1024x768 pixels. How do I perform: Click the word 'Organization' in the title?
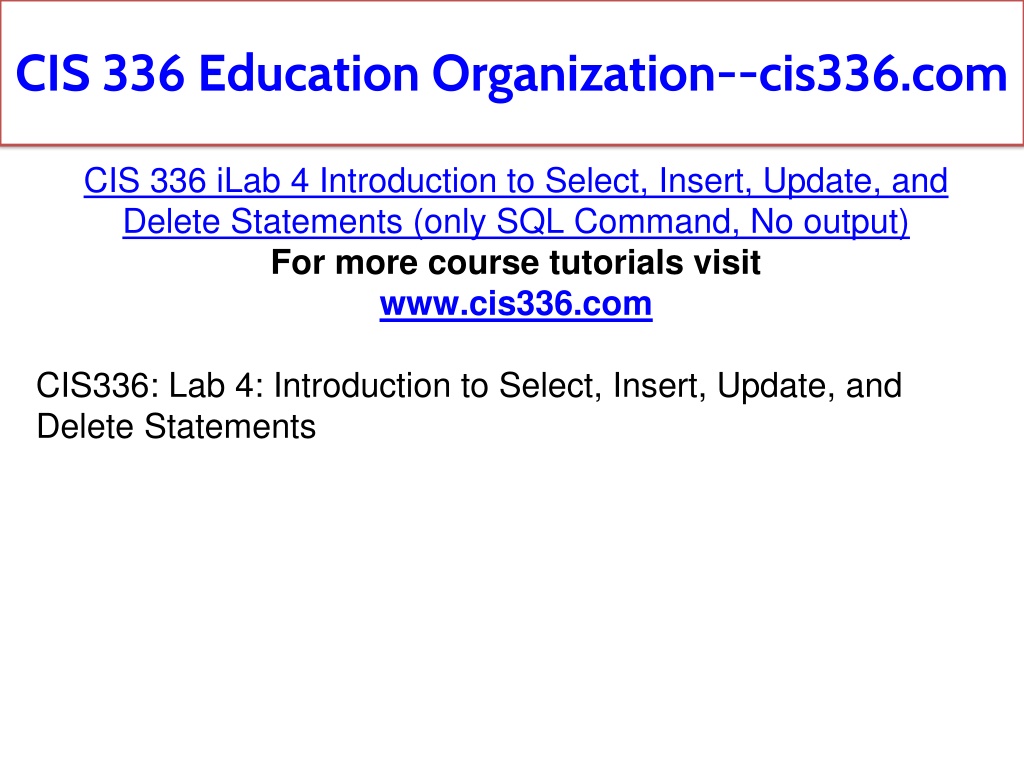[574, 75]
